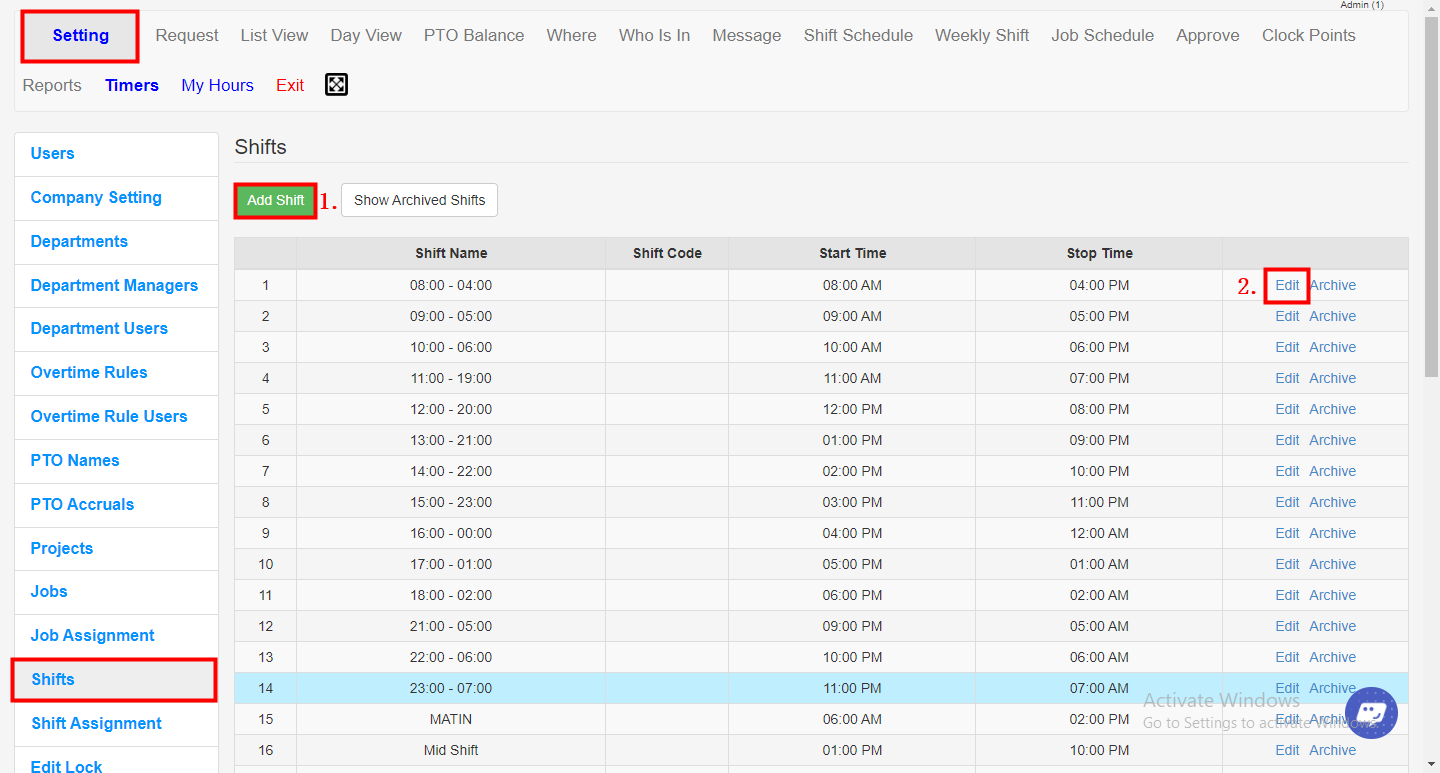Open Company Setting in sidebar

point(116,198)
